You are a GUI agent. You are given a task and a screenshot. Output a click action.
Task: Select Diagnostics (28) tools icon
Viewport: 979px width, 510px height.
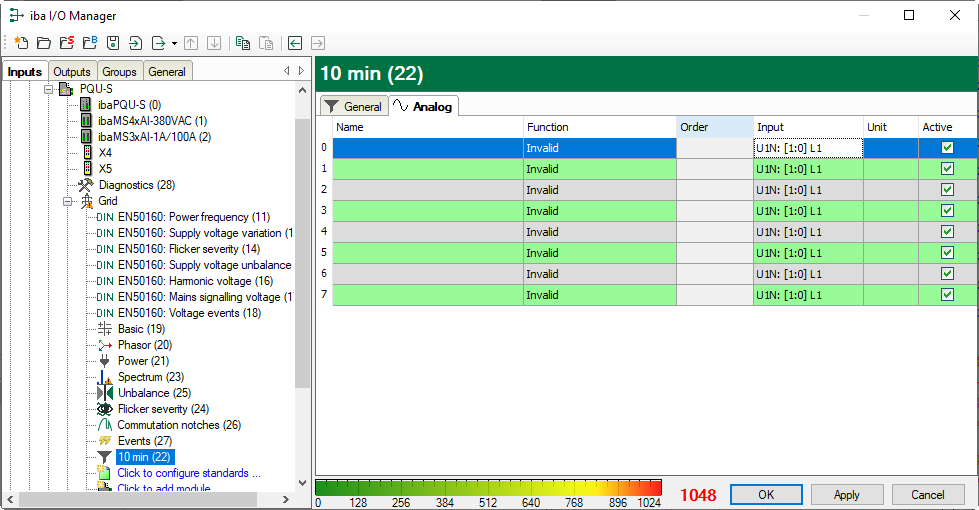pos(86,185)
